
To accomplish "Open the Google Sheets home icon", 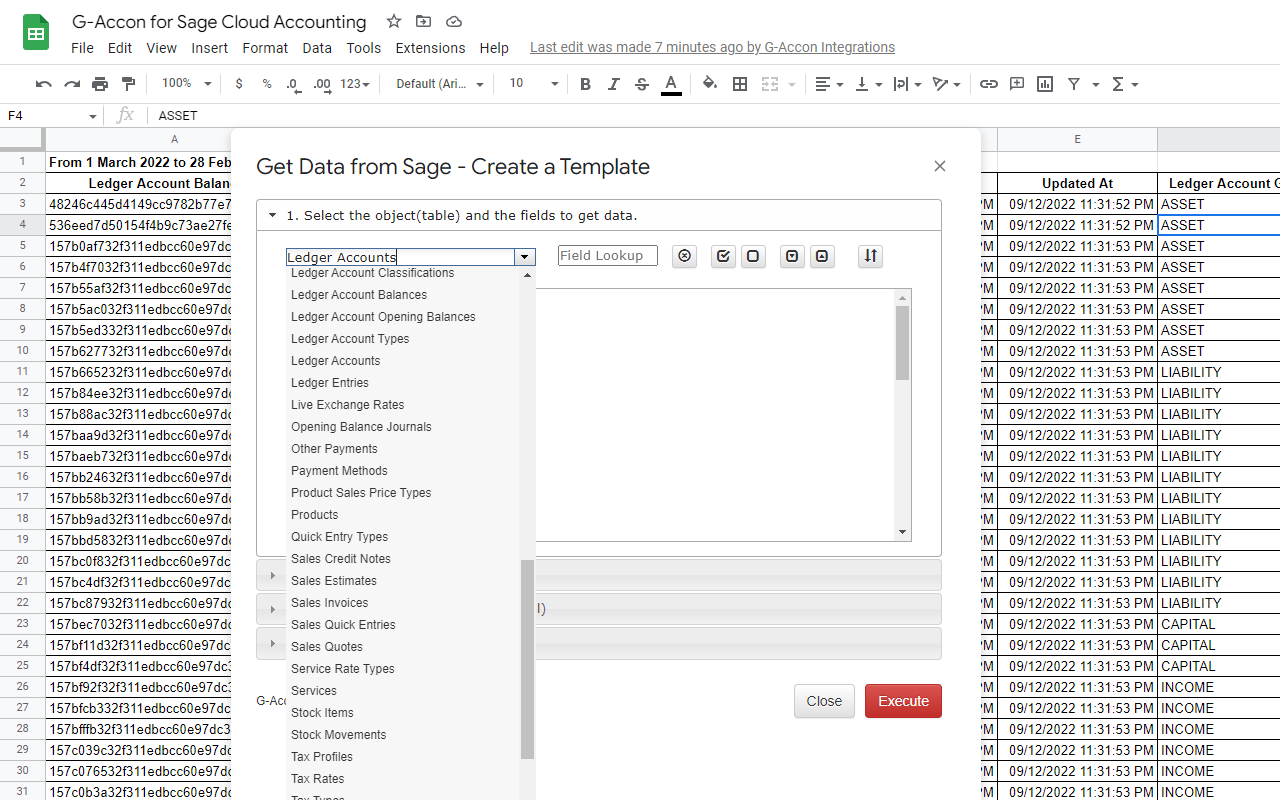I will (x=37, y=33).
